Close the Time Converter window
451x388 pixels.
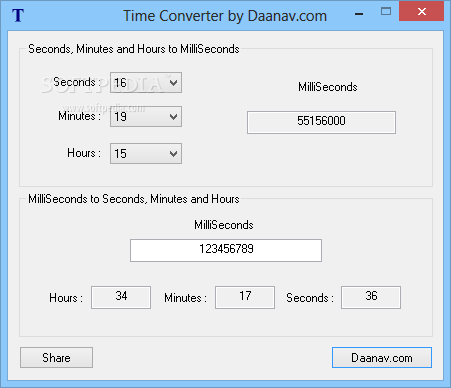421,12
